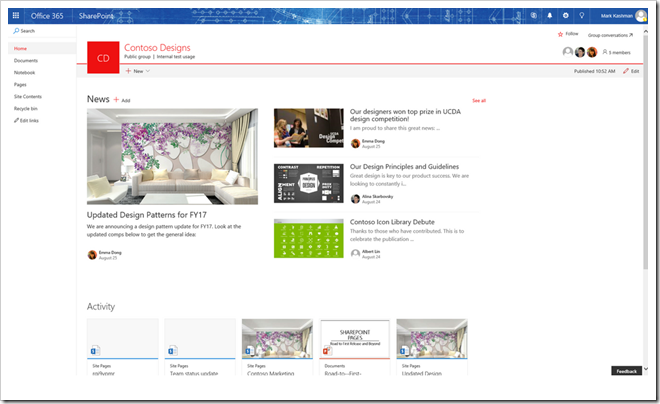Open Updated Design Patterns for FY17 headline
This screenshot has width=660, height=404.
146,215
